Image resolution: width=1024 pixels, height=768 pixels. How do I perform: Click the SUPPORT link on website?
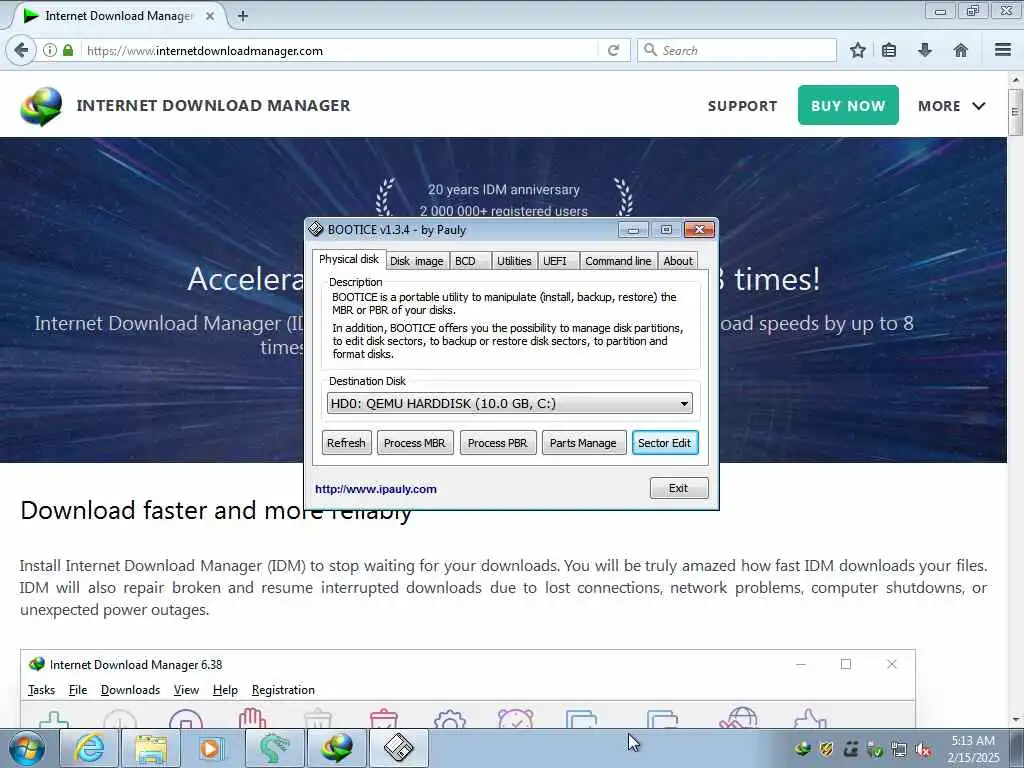[743, 106]
